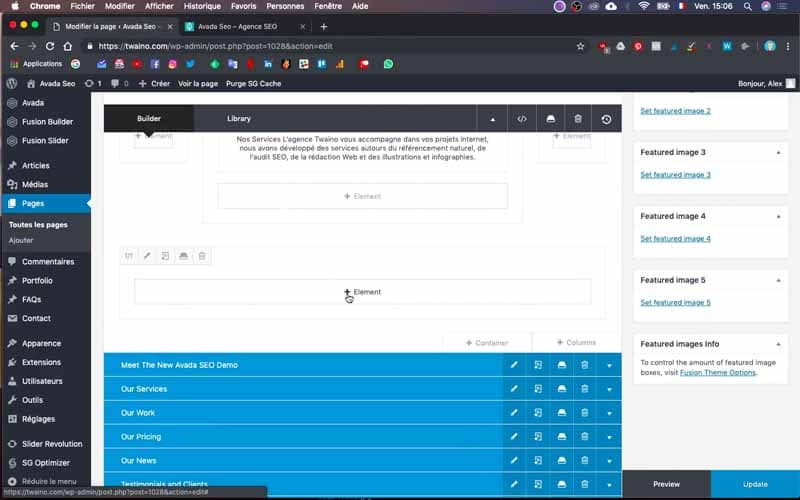The height and width of the screenshot is (500, 800).
Task: Add a new Container
Action: coord(487,343)
